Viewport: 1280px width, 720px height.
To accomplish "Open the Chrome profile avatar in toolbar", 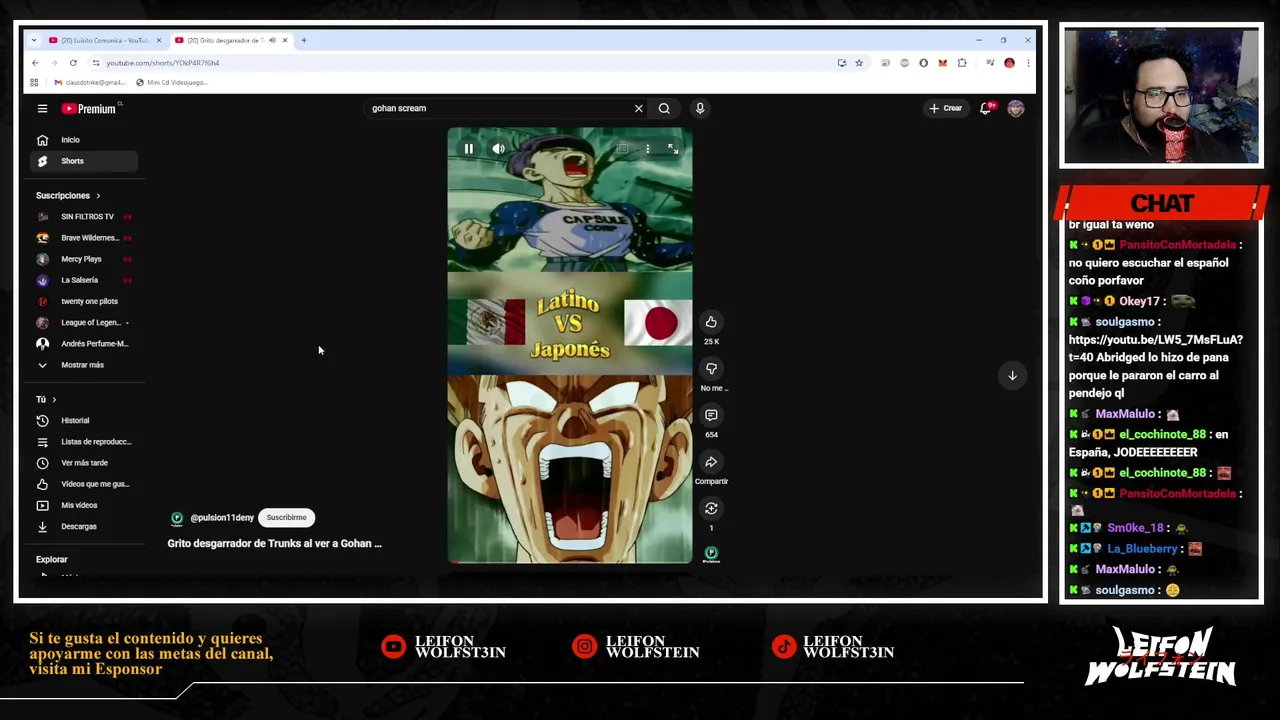I will (x=1009, y=63).
